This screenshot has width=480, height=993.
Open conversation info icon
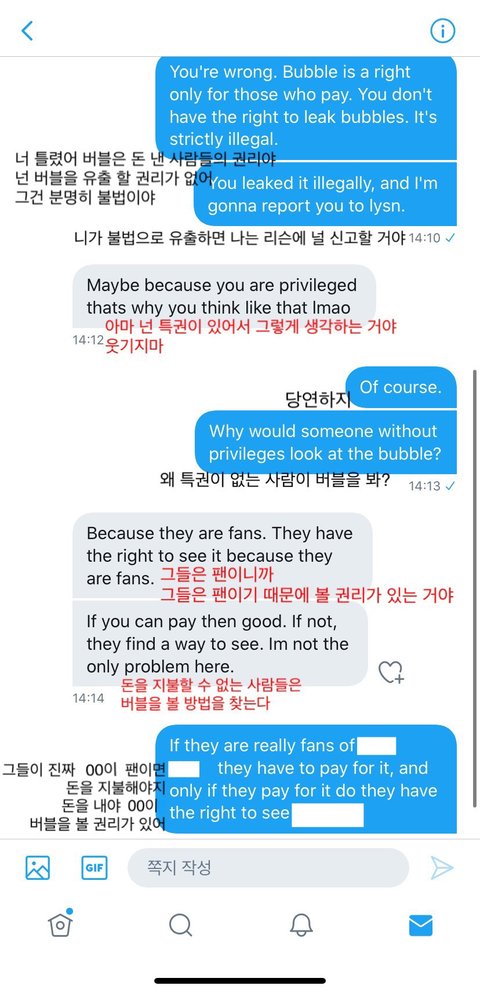[x=443, y=30]
